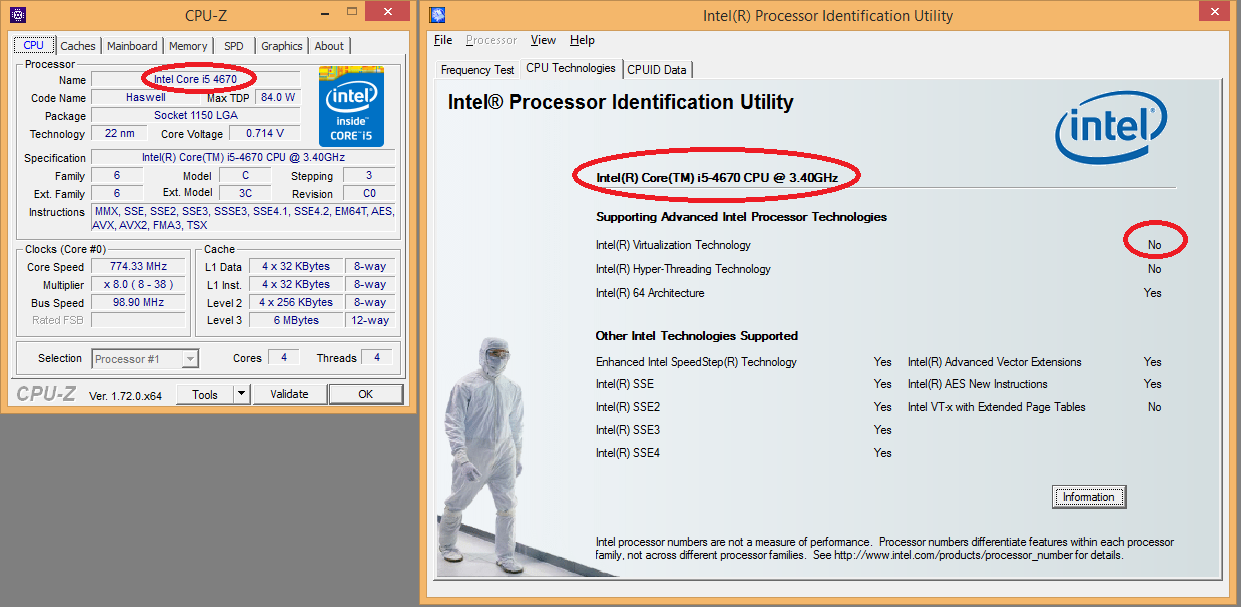
Task: Click the Core Speed value 774.33 MHz
Action: coord(139,267)
